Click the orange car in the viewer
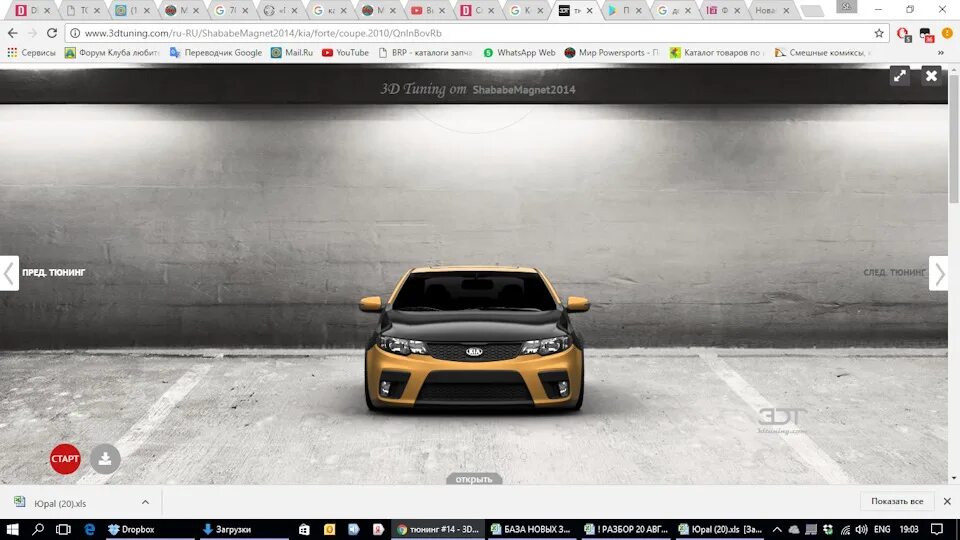The image size is (960, 540). click(x=474, y=339)
